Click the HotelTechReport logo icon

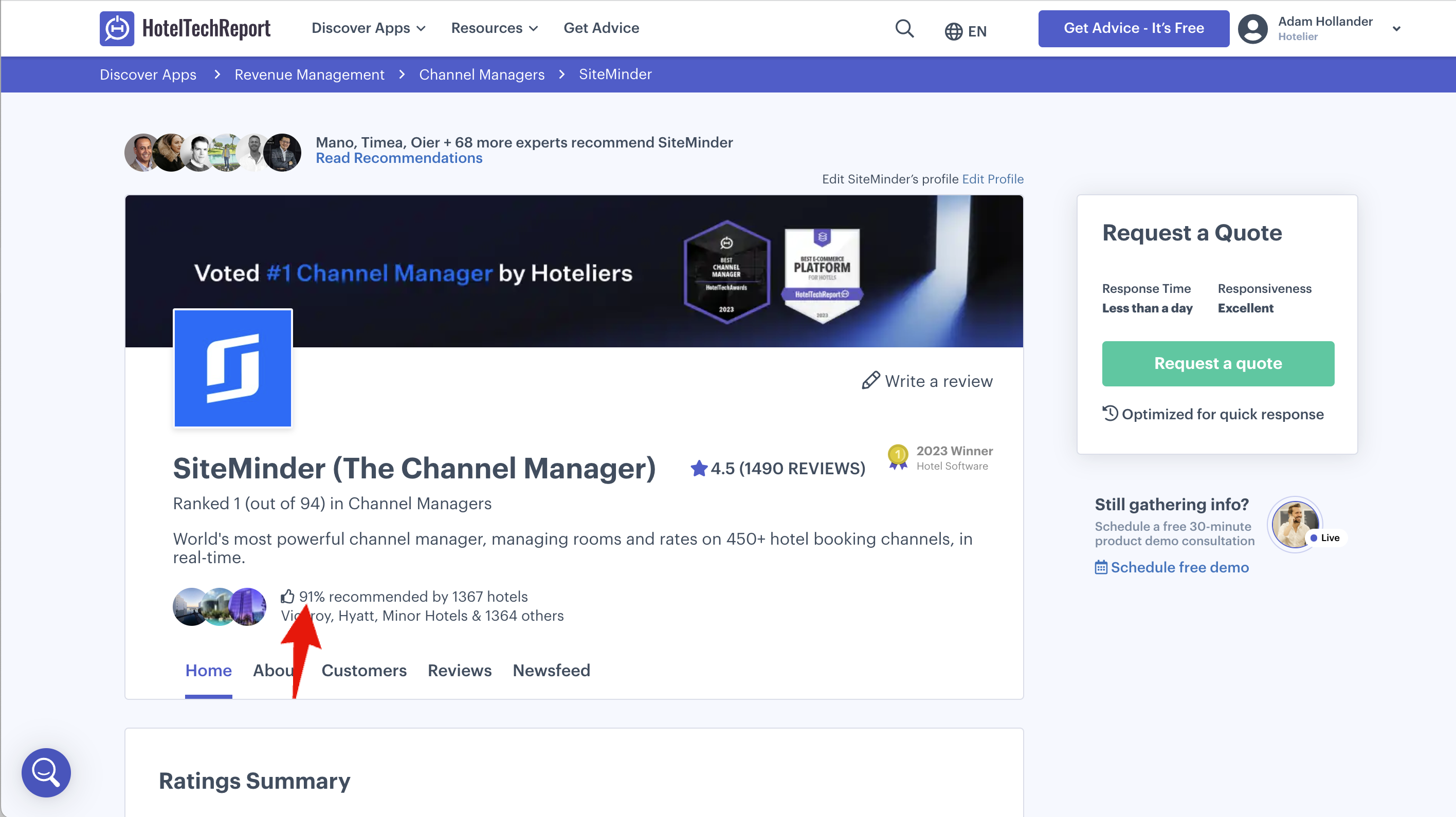(x=116, y=28)
